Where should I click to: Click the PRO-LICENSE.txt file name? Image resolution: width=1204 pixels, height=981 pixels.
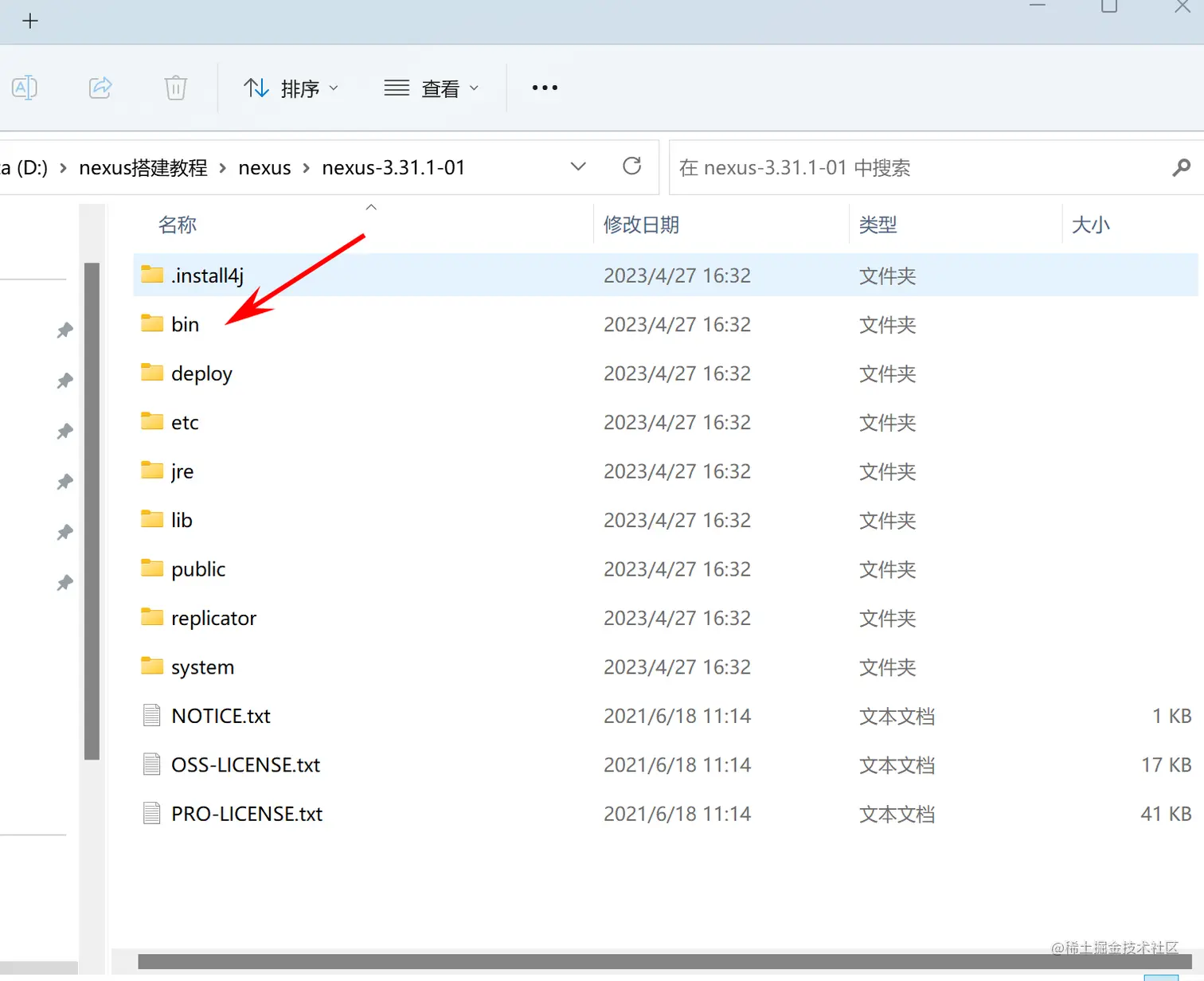[247, 814]
